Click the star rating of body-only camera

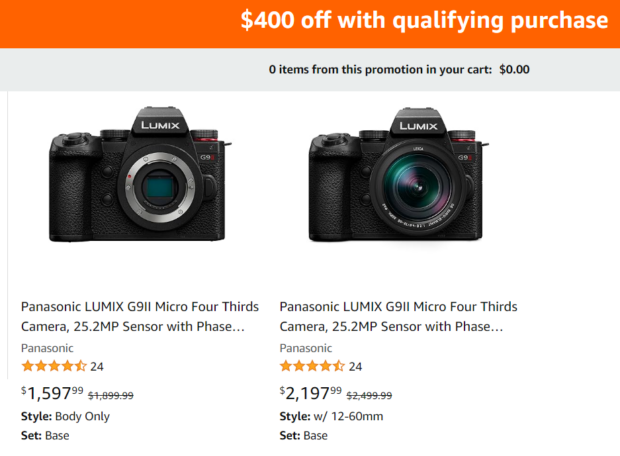click(x=54, y=366)
